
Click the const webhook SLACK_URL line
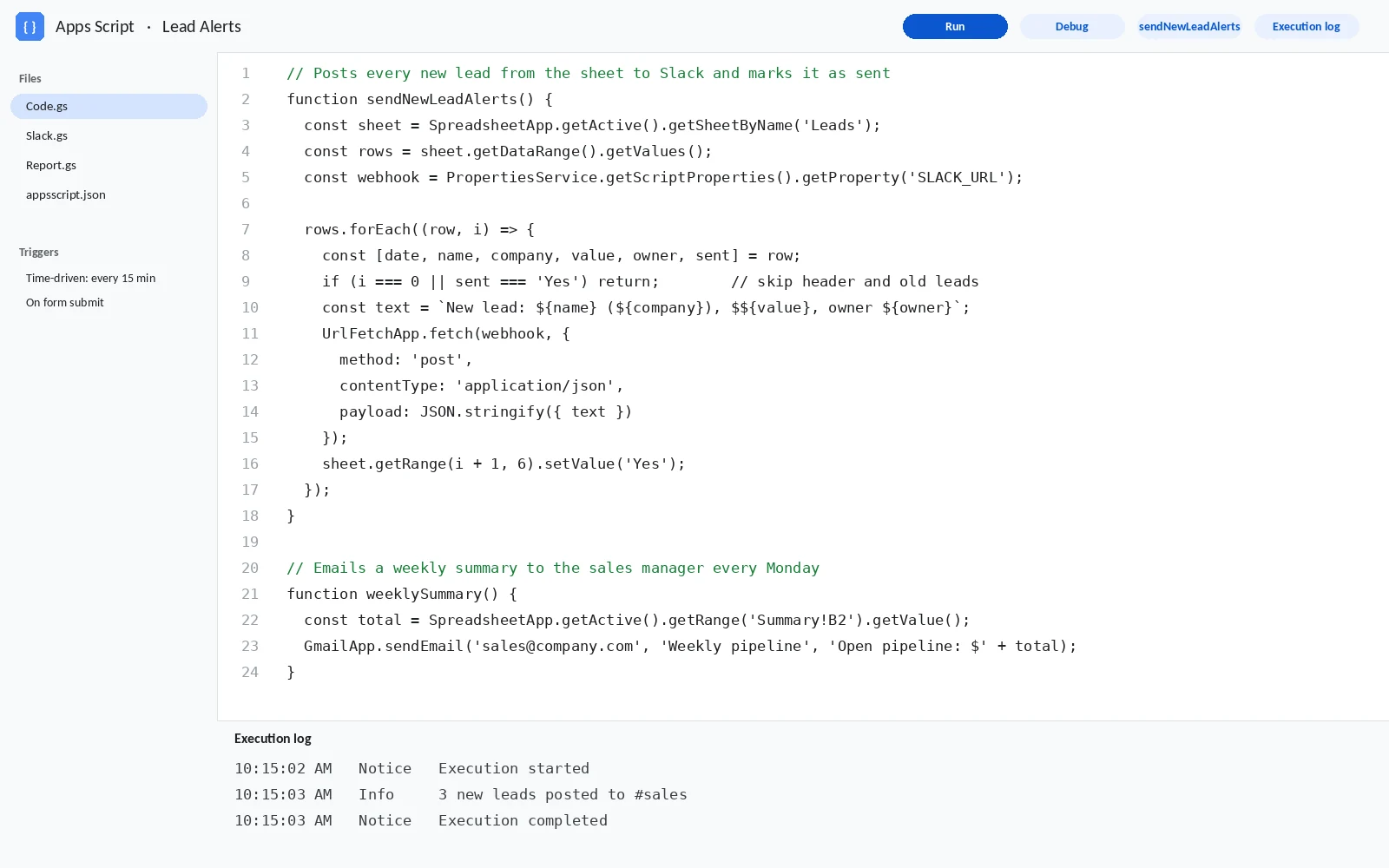point(663,177)
